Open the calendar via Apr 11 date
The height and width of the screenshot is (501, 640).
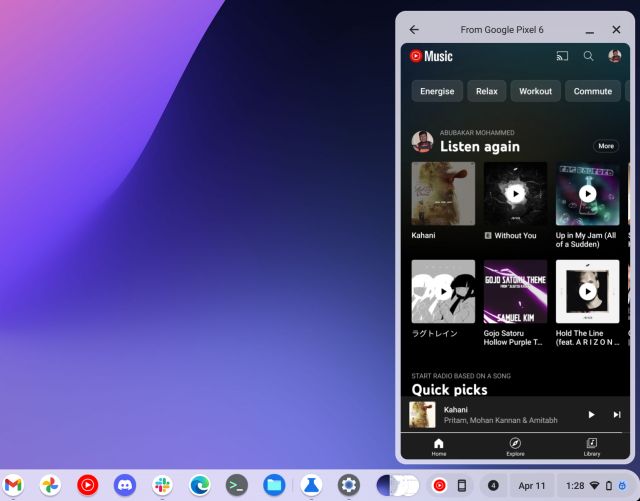click(532, 485)
